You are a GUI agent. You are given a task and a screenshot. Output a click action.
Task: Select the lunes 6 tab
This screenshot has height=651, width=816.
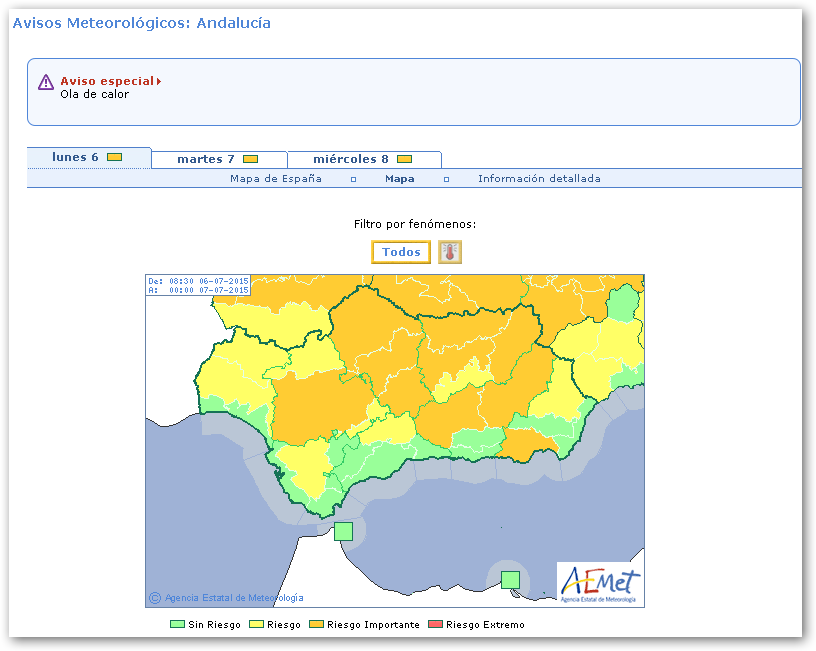[76, 158]
